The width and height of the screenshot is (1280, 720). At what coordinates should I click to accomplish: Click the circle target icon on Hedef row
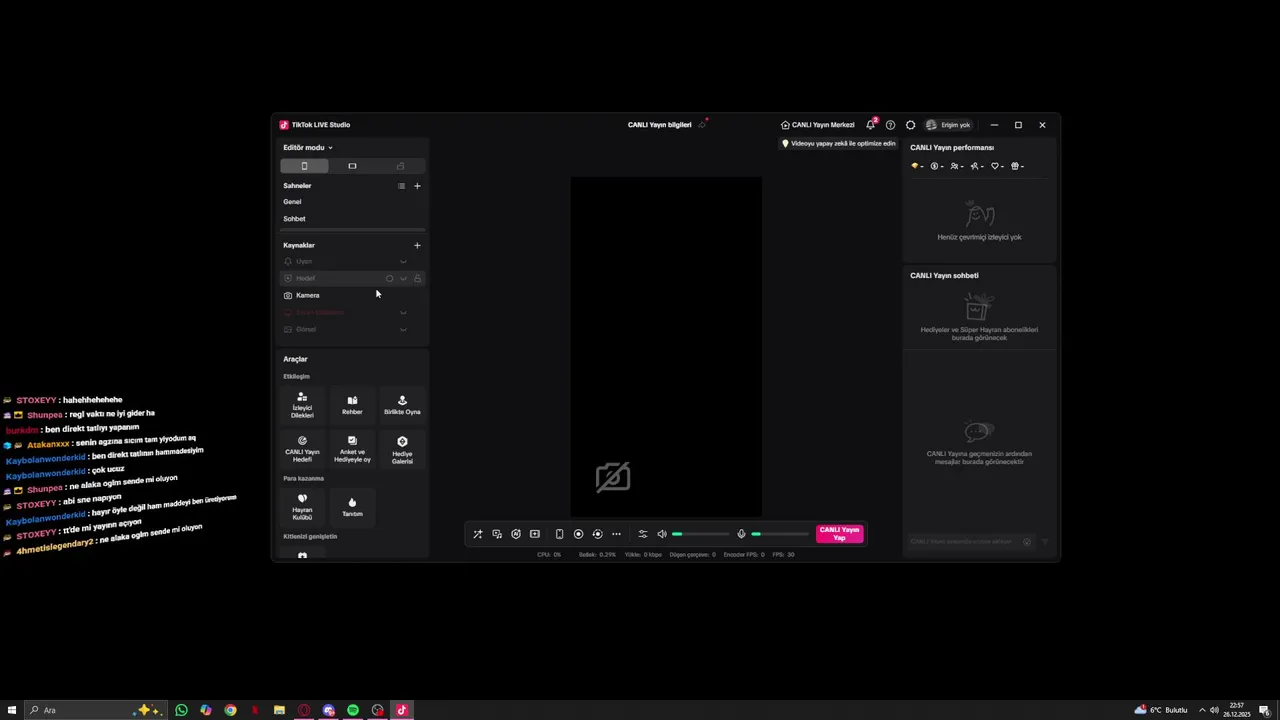coord(389,279)
